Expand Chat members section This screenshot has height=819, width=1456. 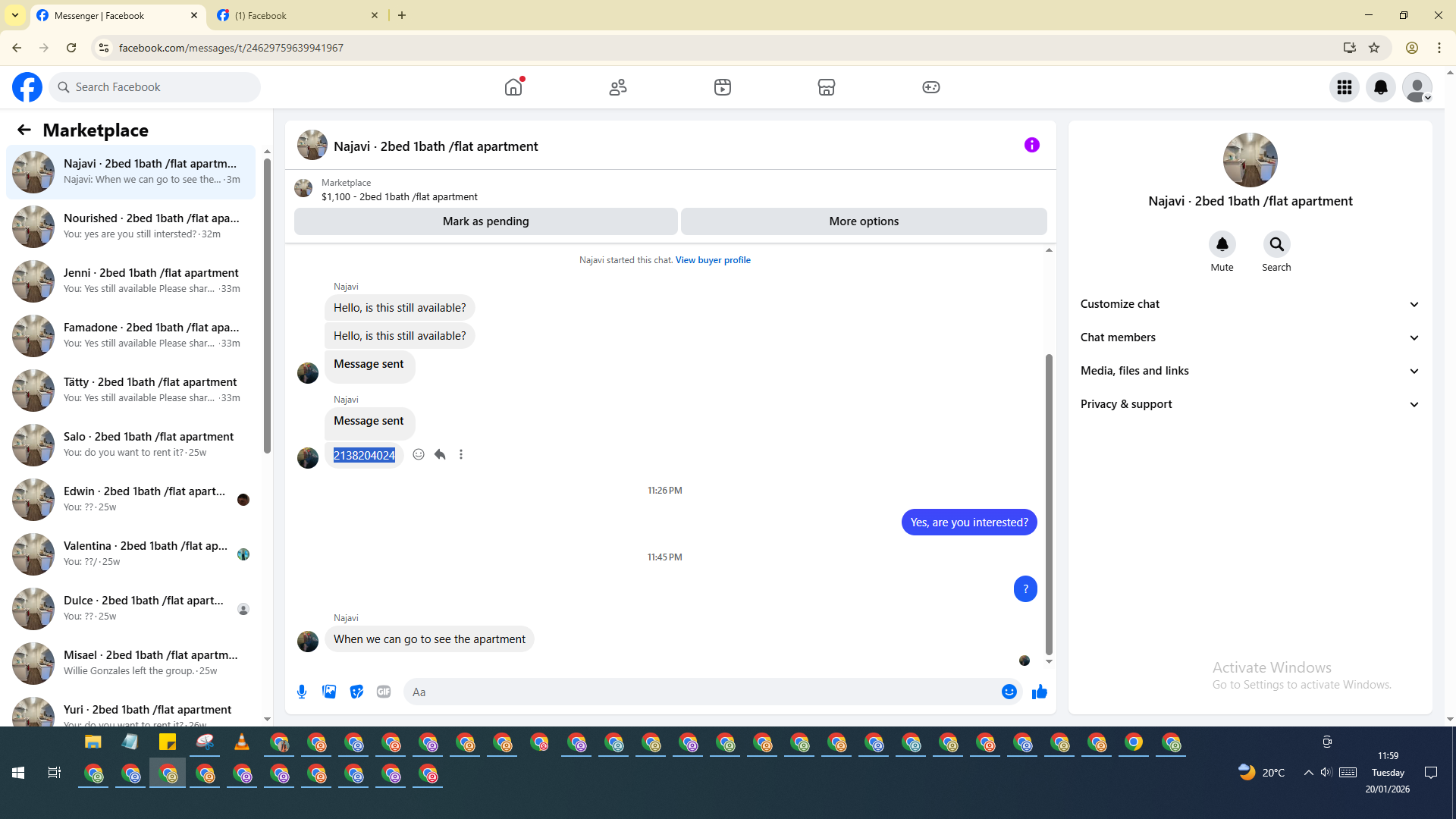tap(1250, 337)
